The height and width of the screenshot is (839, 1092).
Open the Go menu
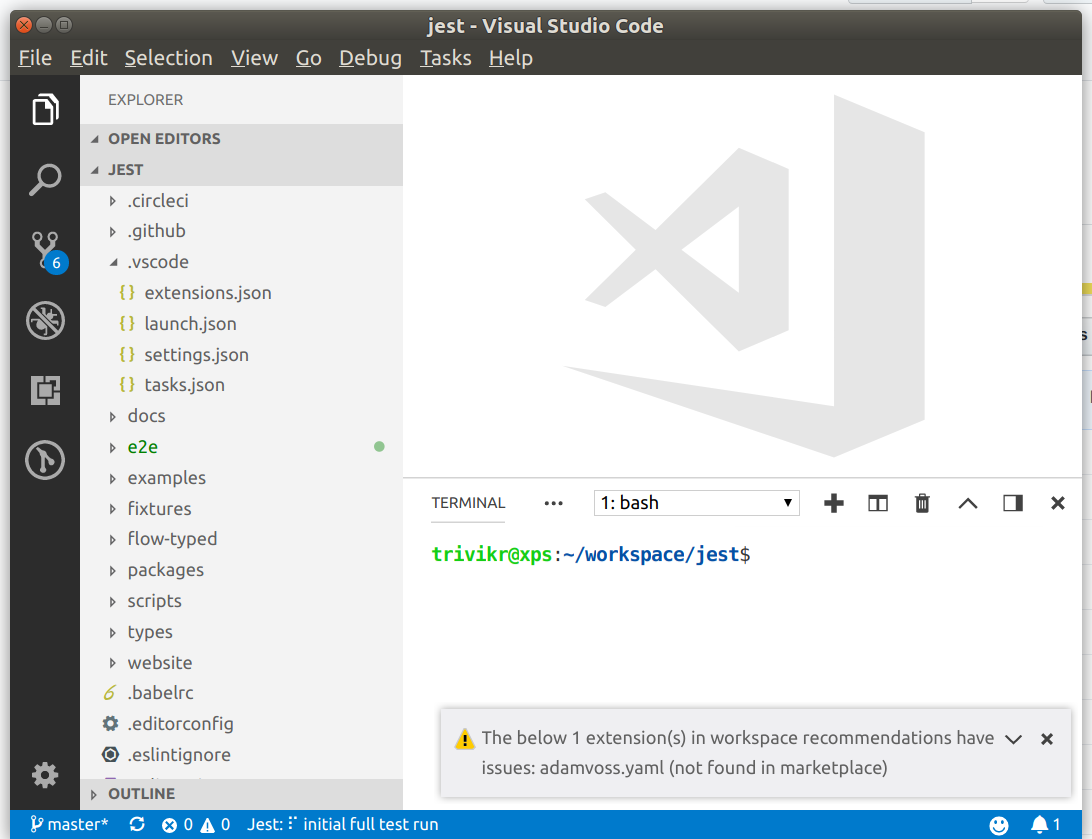coord(309,58)
